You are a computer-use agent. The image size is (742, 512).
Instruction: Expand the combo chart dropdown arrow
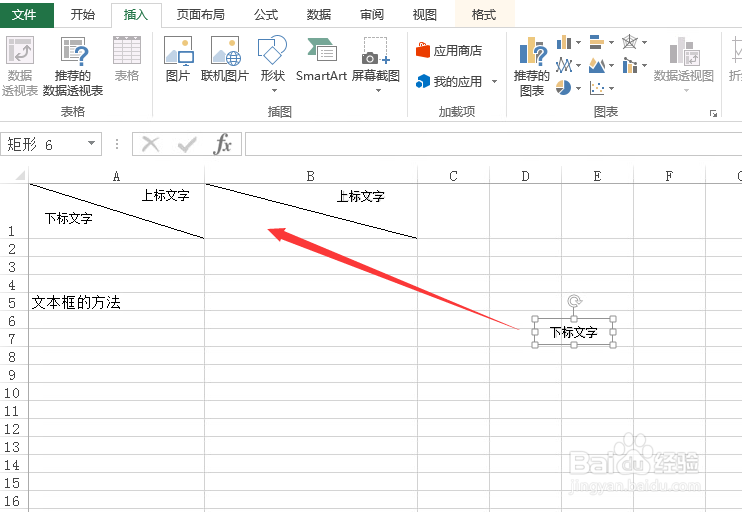pyautogui.click(x=645, y=65)
